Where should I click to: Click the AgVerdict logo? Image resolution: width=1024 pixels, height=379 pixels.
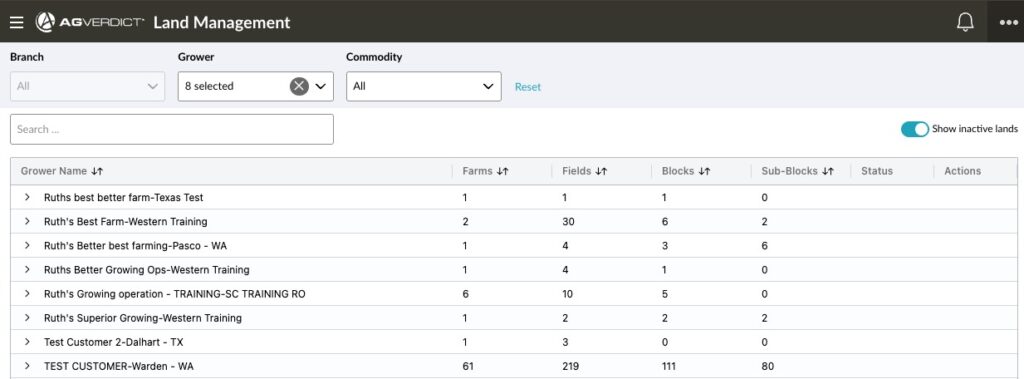pyautogui.click(x=90, y=22)
